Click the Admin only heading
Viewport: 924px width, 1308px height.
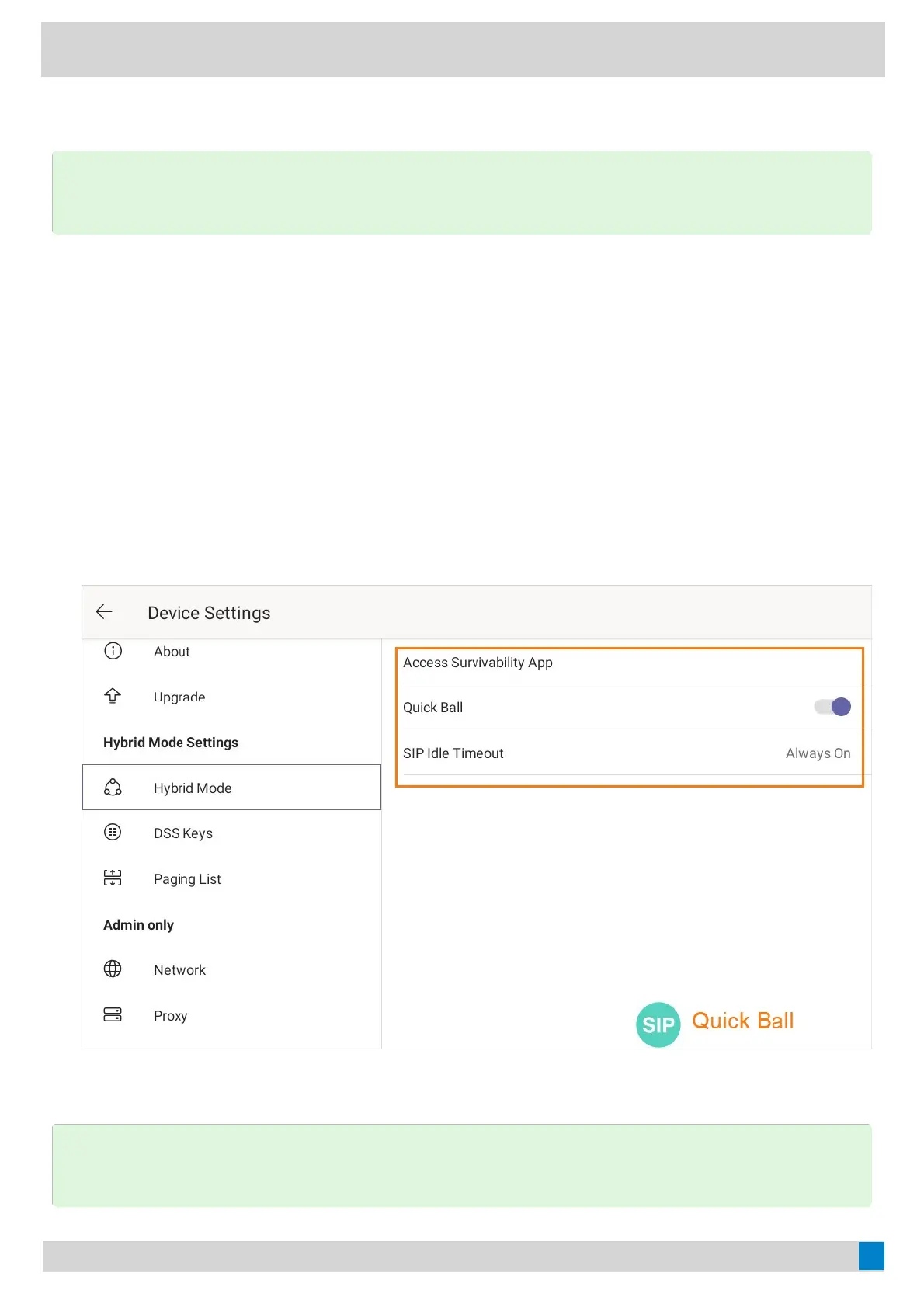(x=138, y=925)
